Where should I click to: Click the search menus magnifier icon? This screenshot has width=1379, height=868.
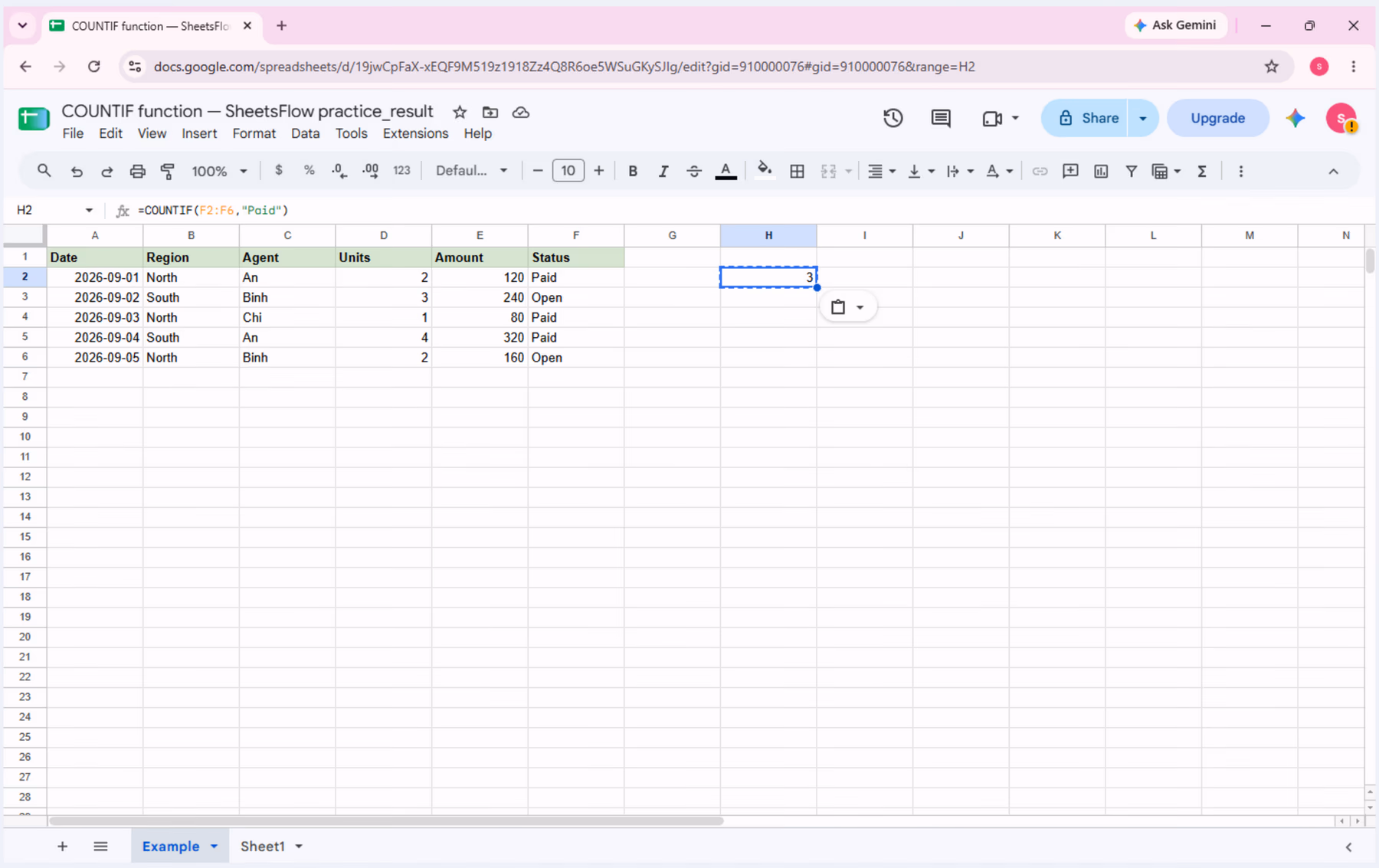point(44,171)
